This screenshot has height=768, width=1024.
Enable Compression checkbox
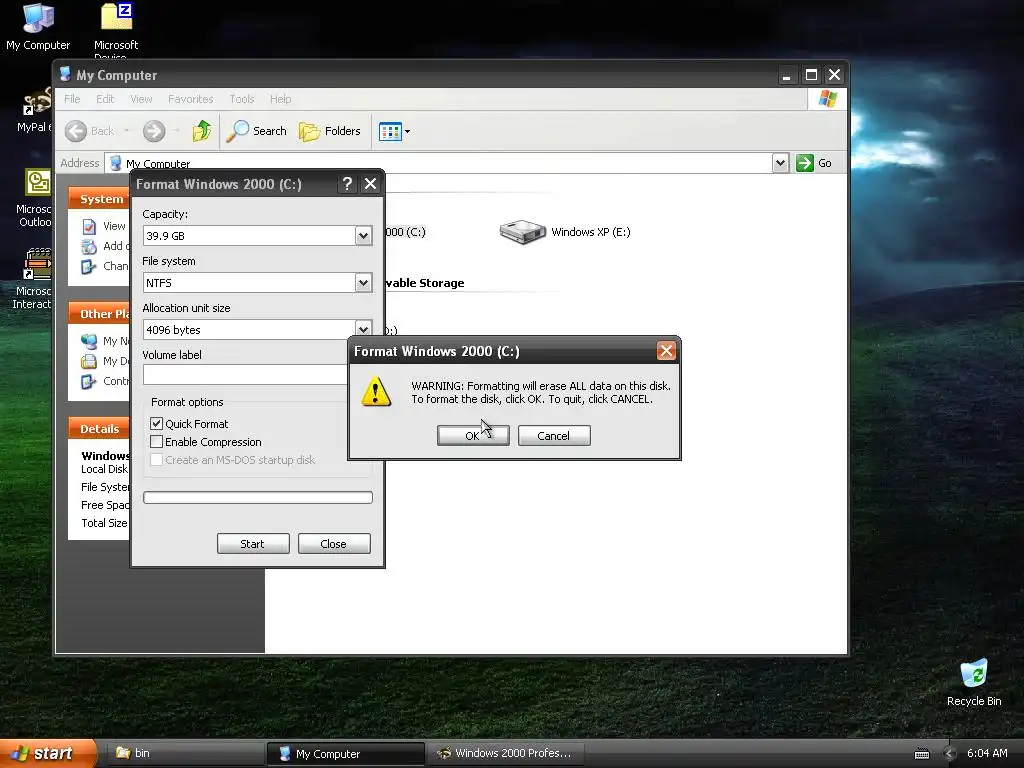click(x=157, y=441)
